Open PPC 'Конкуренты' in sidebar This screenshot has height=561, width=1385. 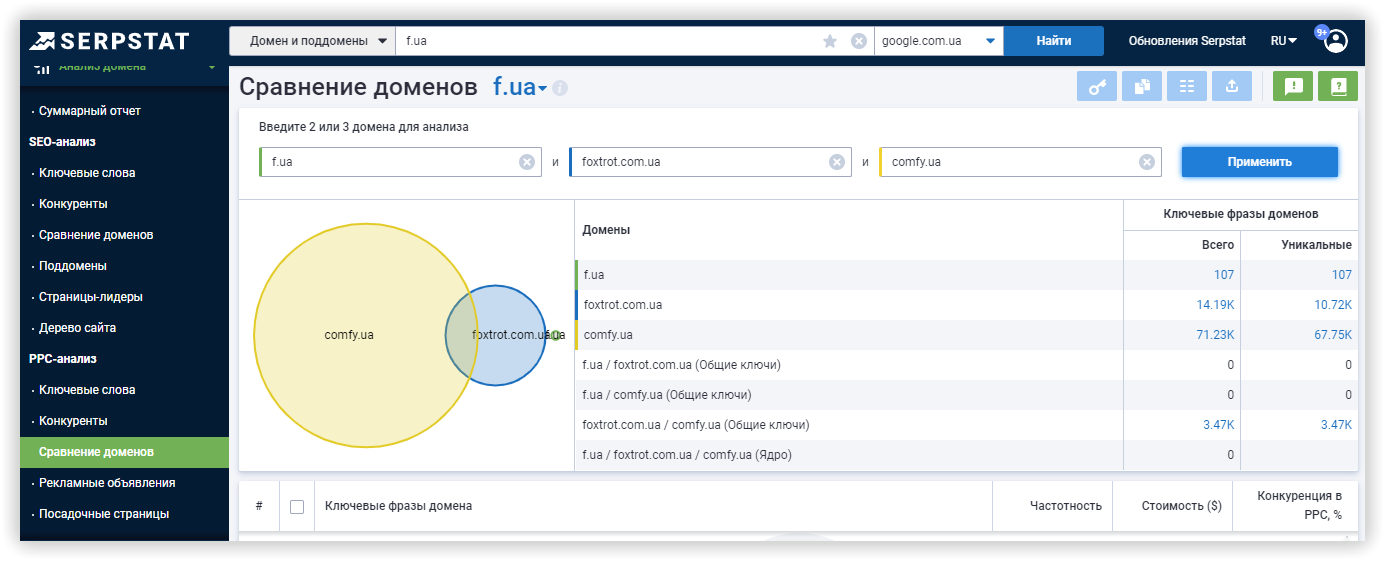[73, 421]
